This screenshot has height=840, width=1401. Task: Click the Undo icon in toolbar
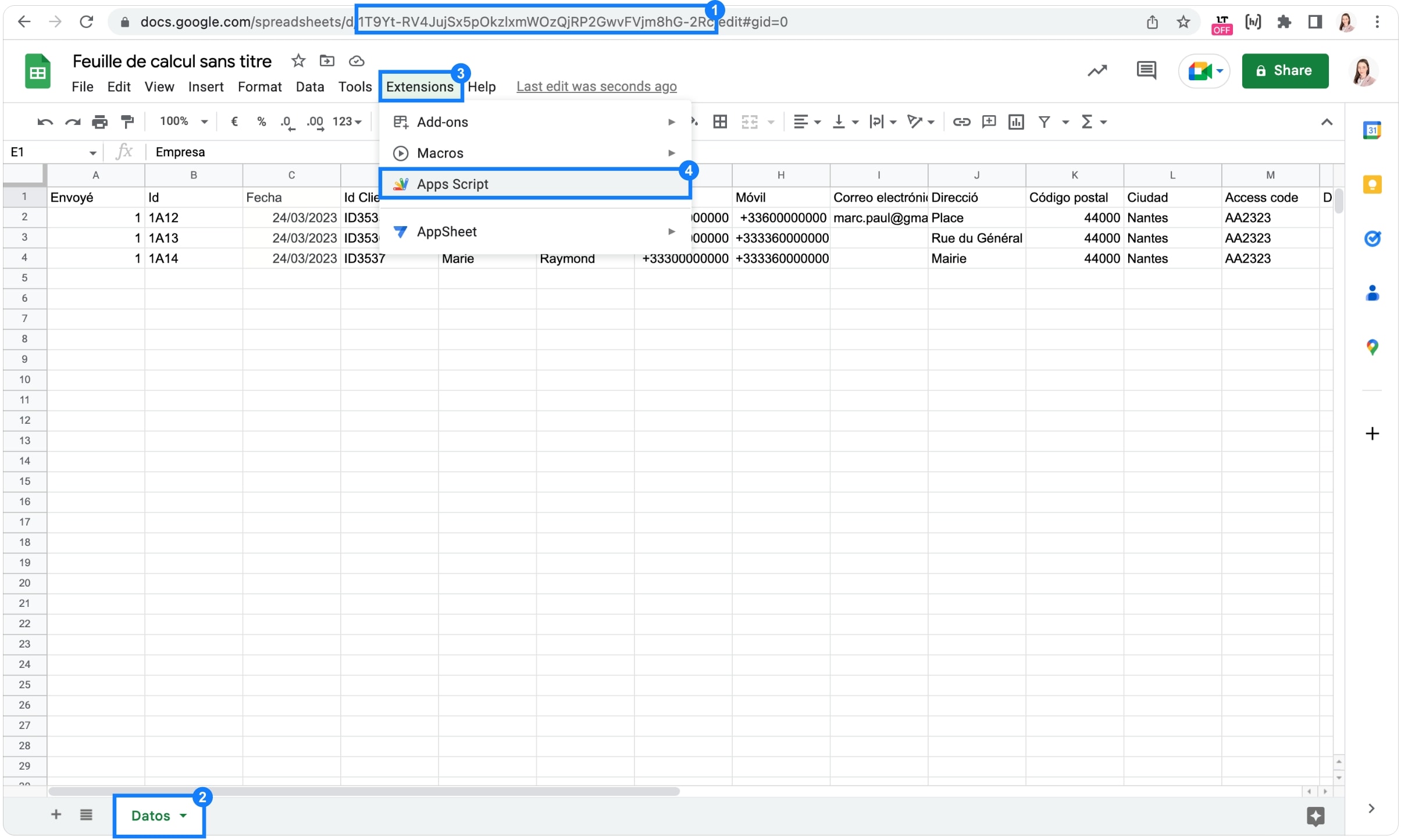45,122
